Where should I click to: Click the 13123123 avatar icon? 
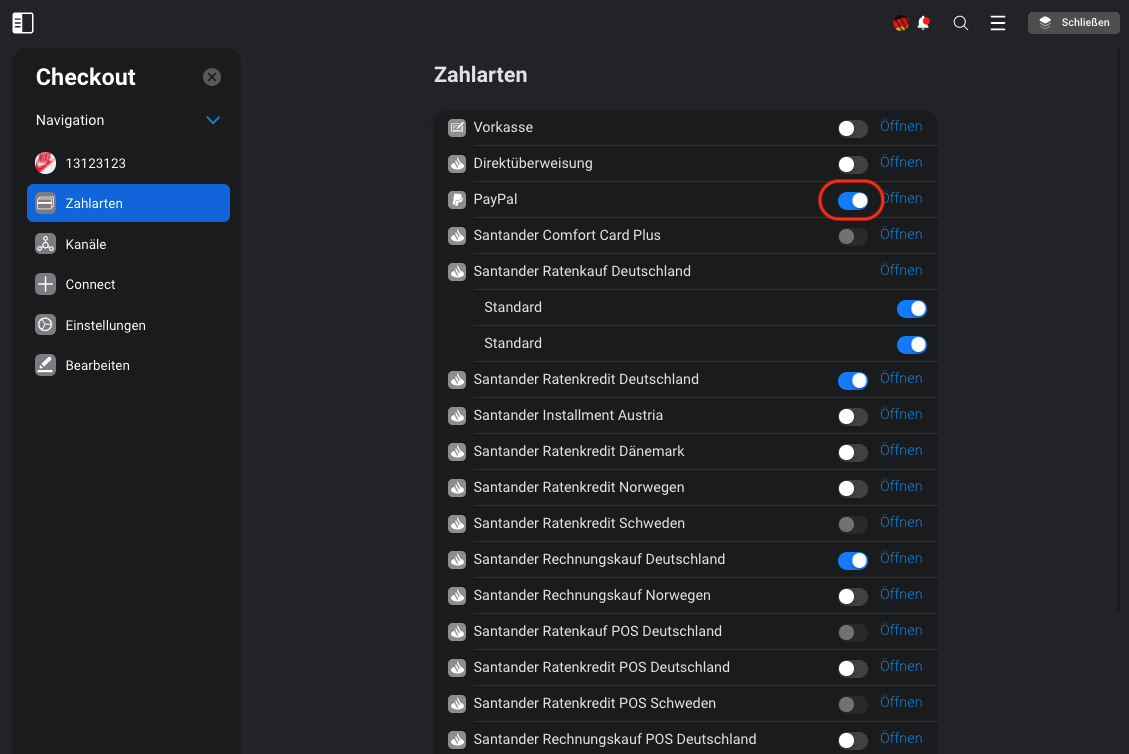pyautogui.click(x=45, y=163)
